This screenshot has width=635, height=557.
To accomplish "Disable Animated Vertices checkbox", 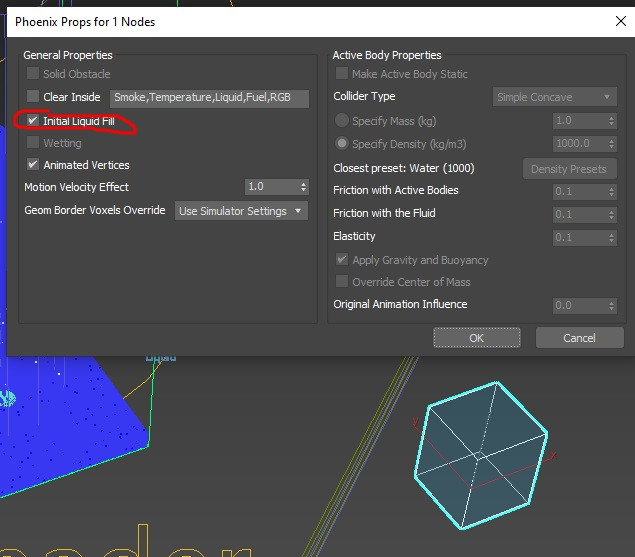I will (x=33, y=164).
